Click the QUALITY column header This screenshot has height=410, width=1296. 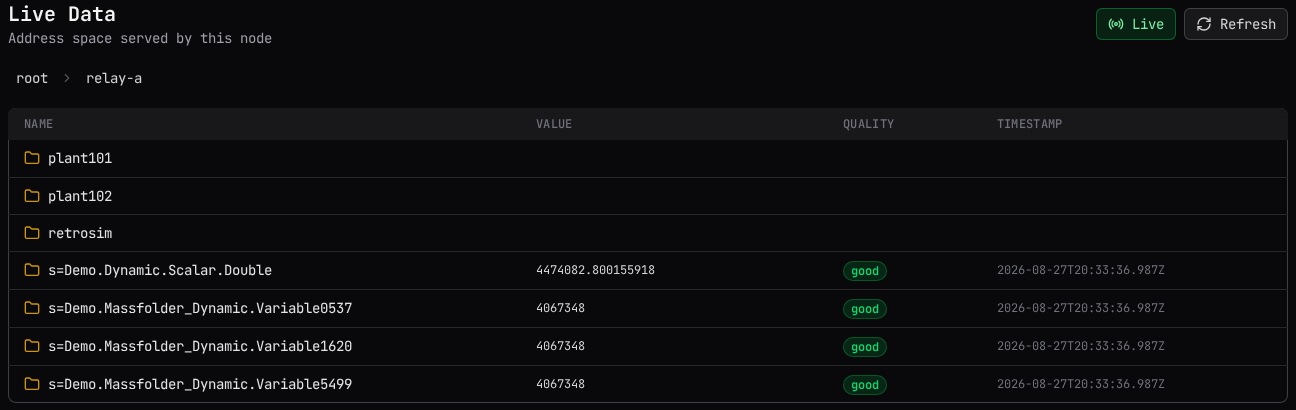tap(868, 124)
